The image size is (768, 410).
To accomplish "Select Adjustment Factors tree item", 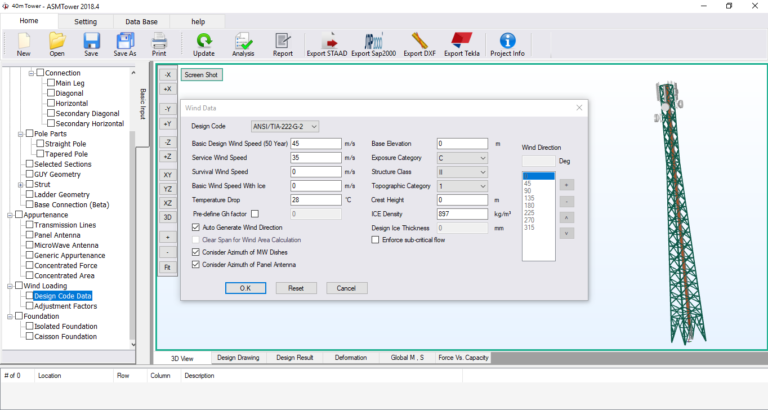I will (66, 306).
